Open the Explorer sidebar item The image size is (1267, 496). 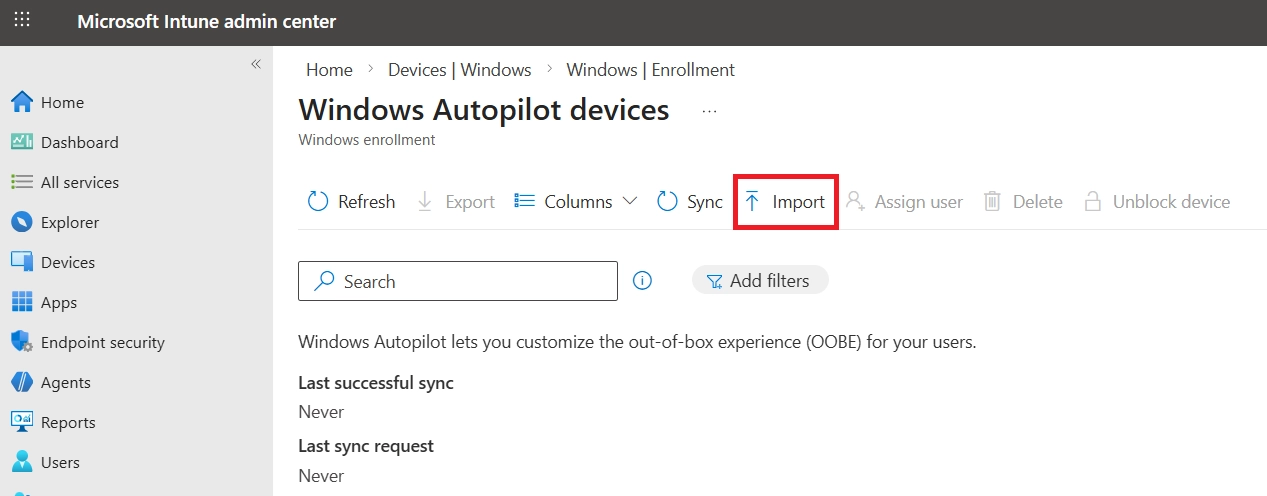click(69, 222)
